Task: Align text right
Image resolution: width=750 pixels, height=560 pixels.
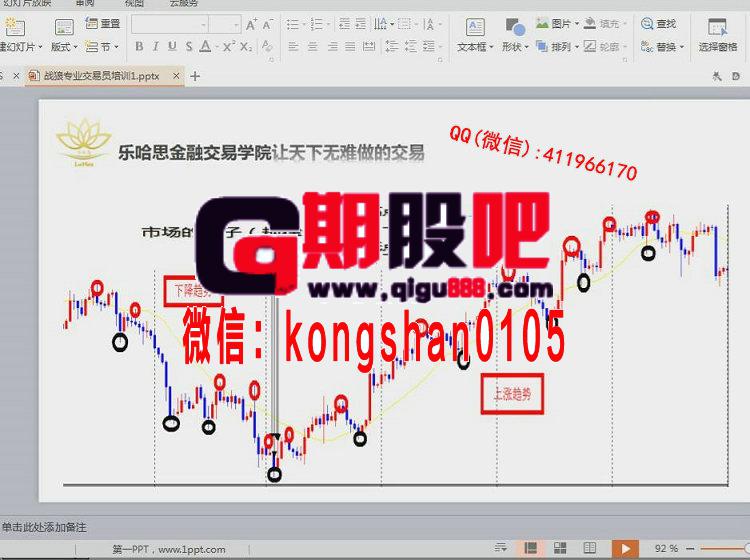Action: (332, 46)
